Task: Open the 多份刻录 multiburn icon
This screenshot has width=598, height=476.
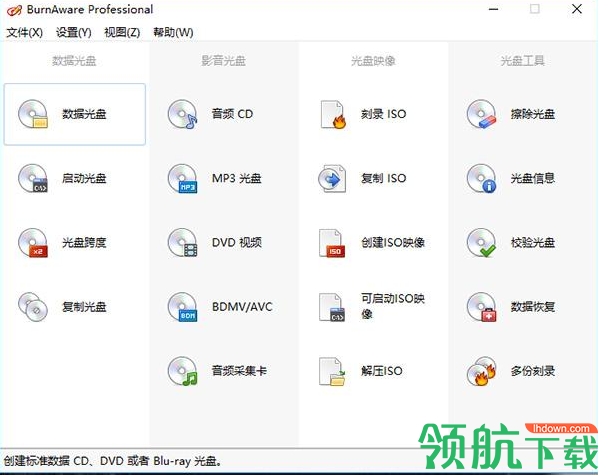Action: coord(482,371)
